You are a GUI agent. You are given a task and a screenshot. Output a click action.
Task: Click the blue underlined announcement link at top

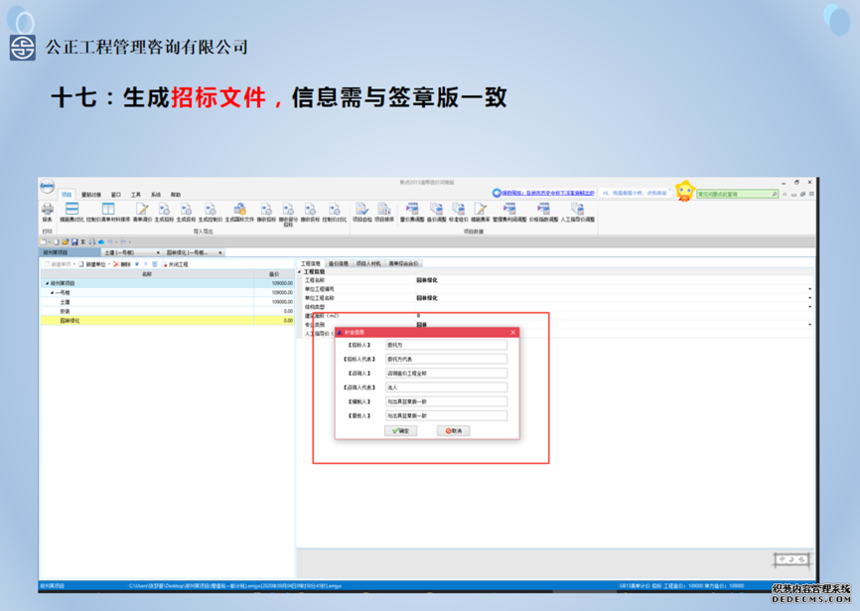pyautogui.click(x=548, y=193)
